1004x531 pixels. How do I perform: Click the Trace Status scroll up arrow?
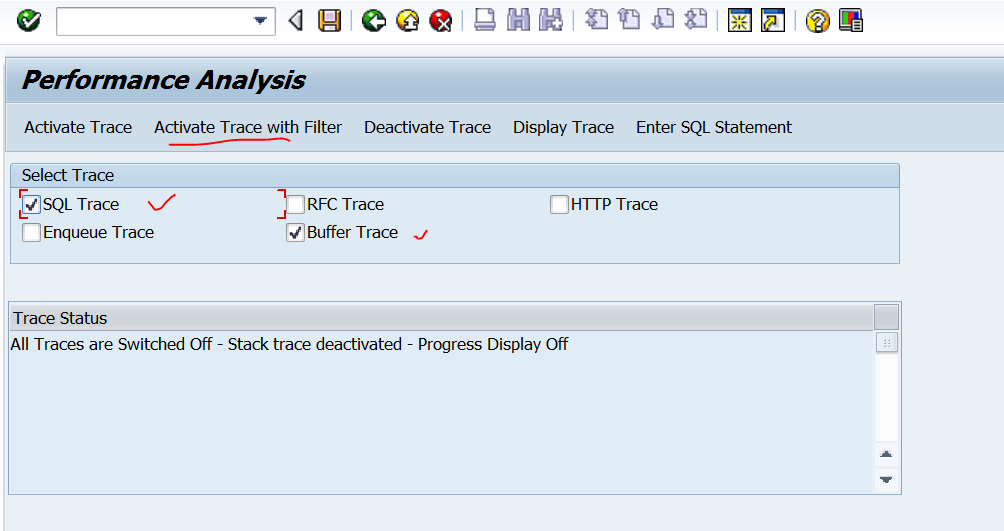point(886,454)
